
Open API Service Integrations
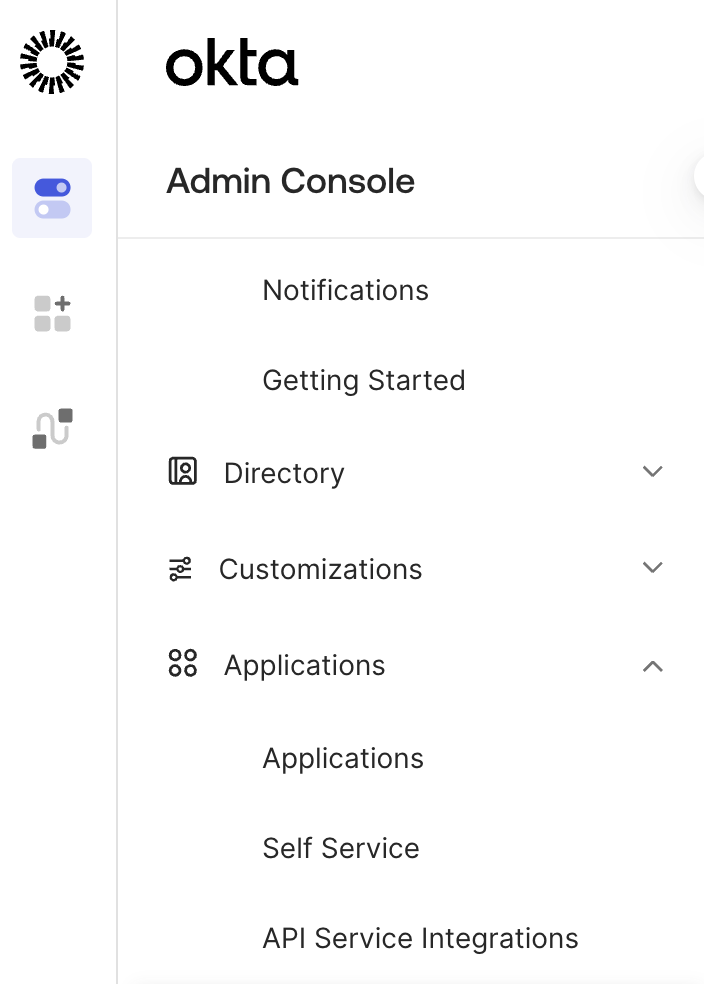420,939
